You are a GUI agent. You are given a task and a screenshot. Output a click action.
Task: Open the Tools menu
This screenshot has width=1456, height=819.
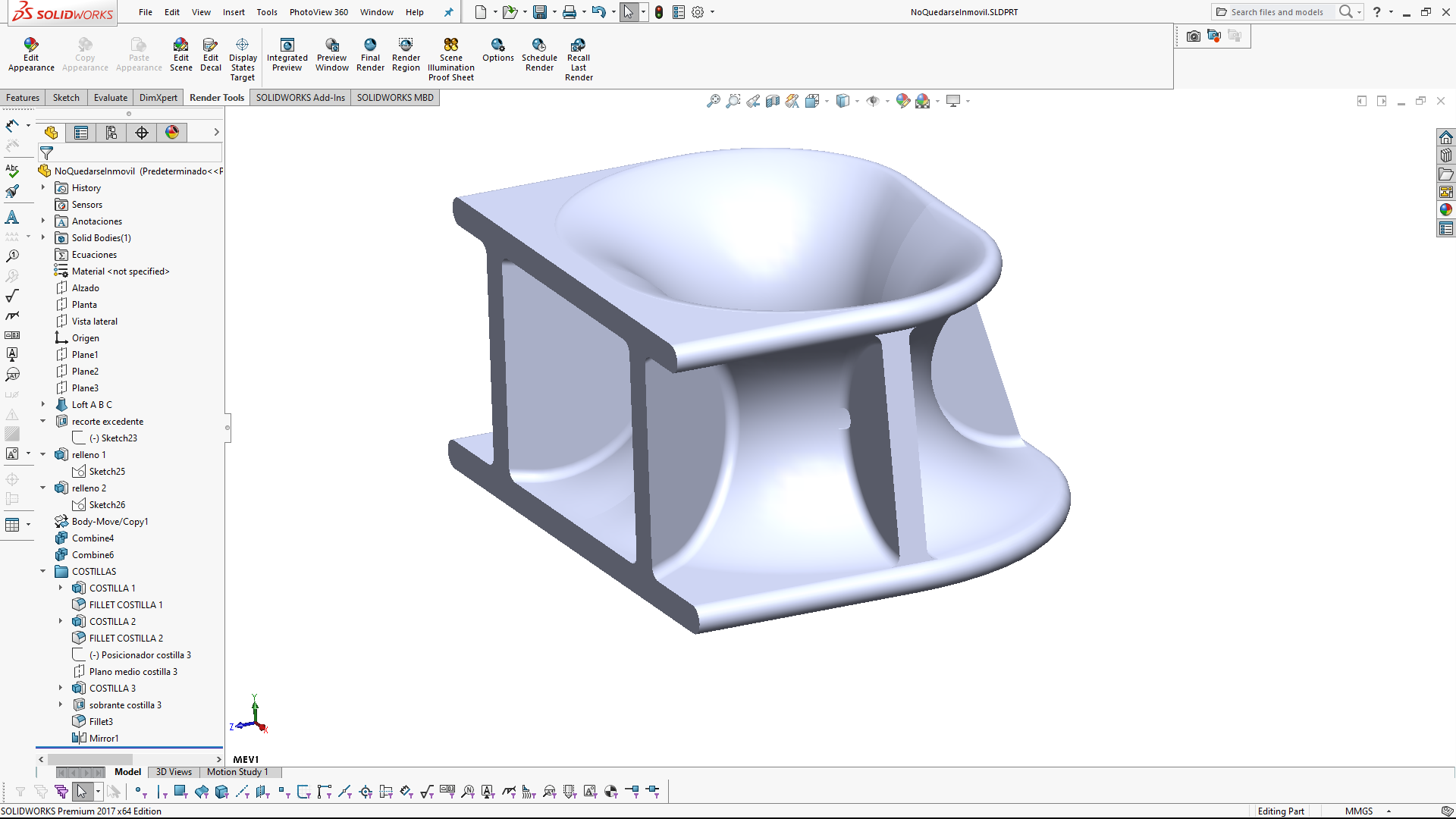pos(267,12)
